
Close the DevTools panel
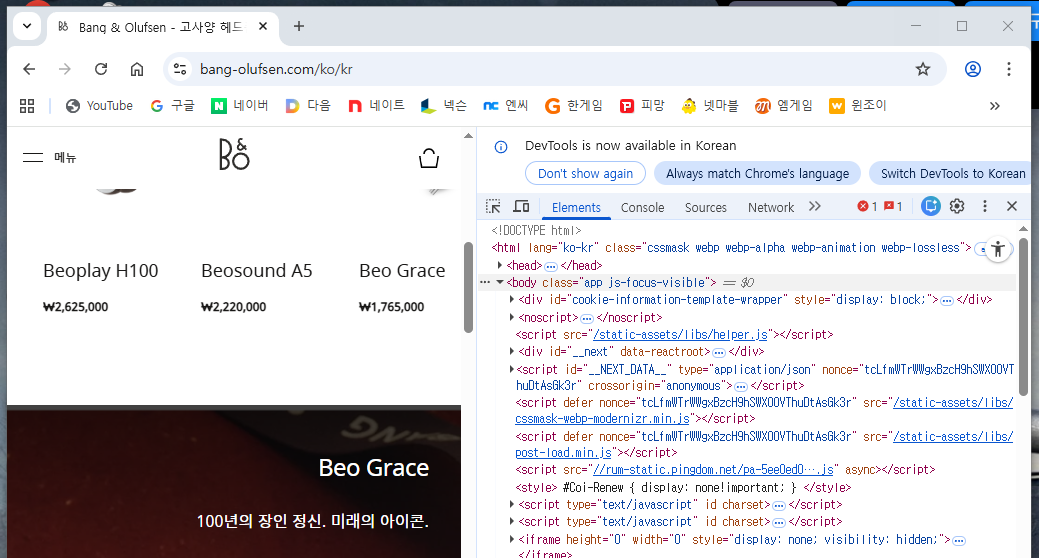pos(1012,207)
